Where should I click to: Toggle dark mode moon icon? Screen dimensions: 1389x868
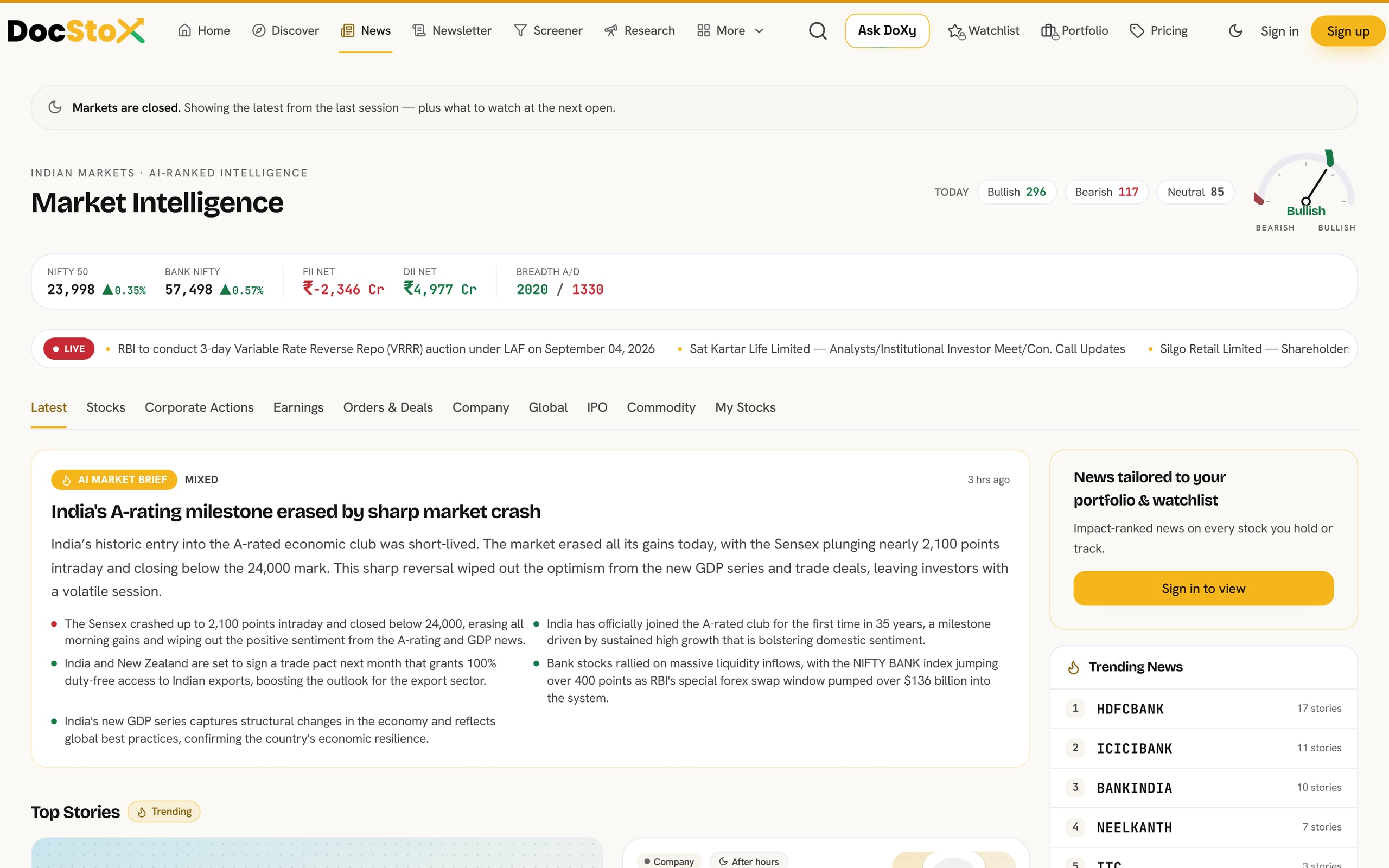pyautogui.click(x=1235, y=31)
